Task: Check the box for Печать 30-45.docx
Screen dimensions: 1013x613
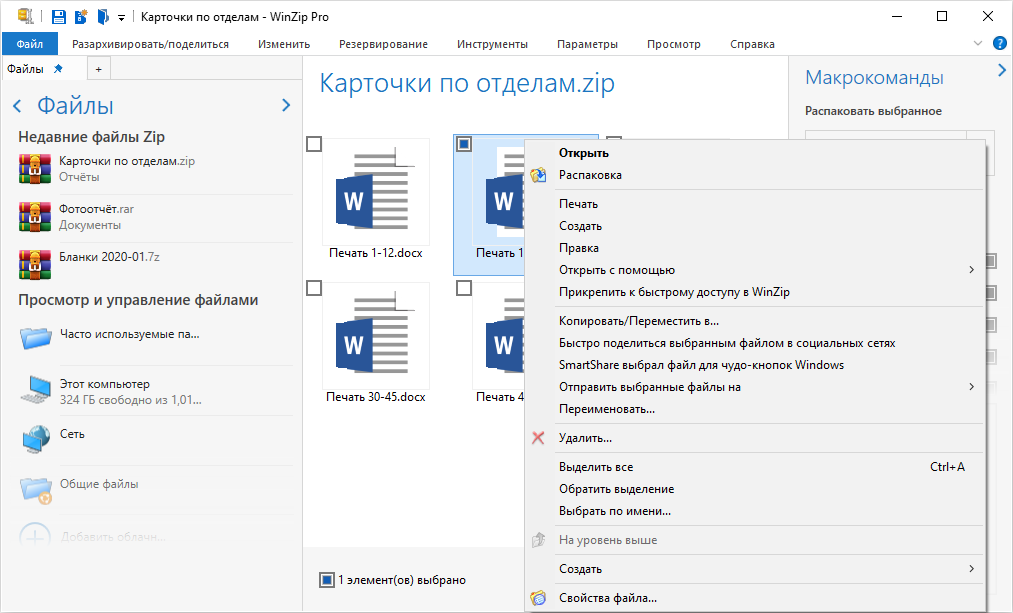Action: (314, 288)
